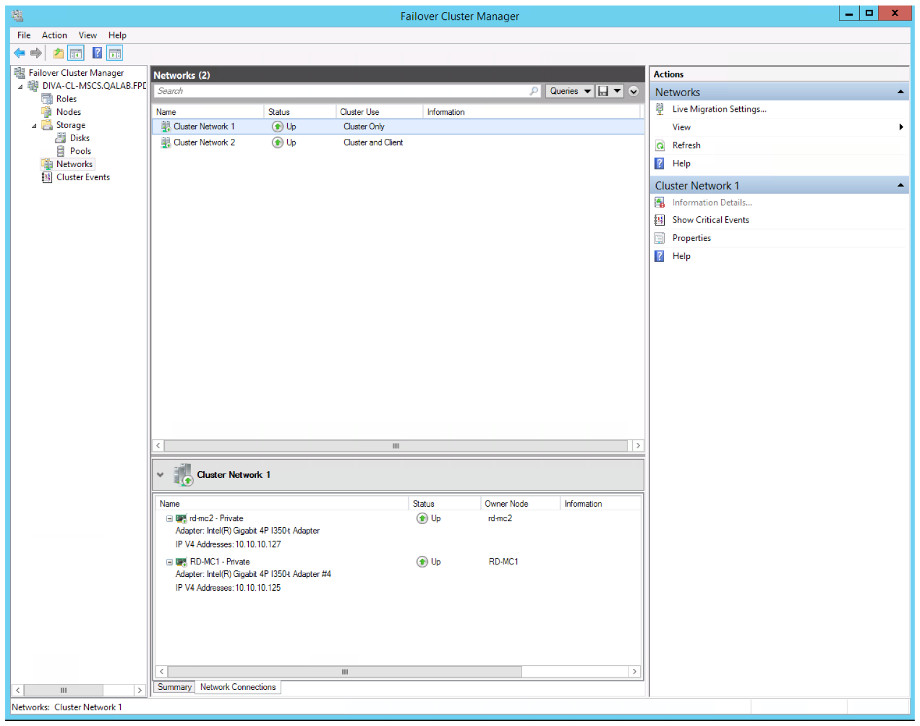Collapse the rd-mc2 - Private entry

pyautogui.click(x=168, y=518)
